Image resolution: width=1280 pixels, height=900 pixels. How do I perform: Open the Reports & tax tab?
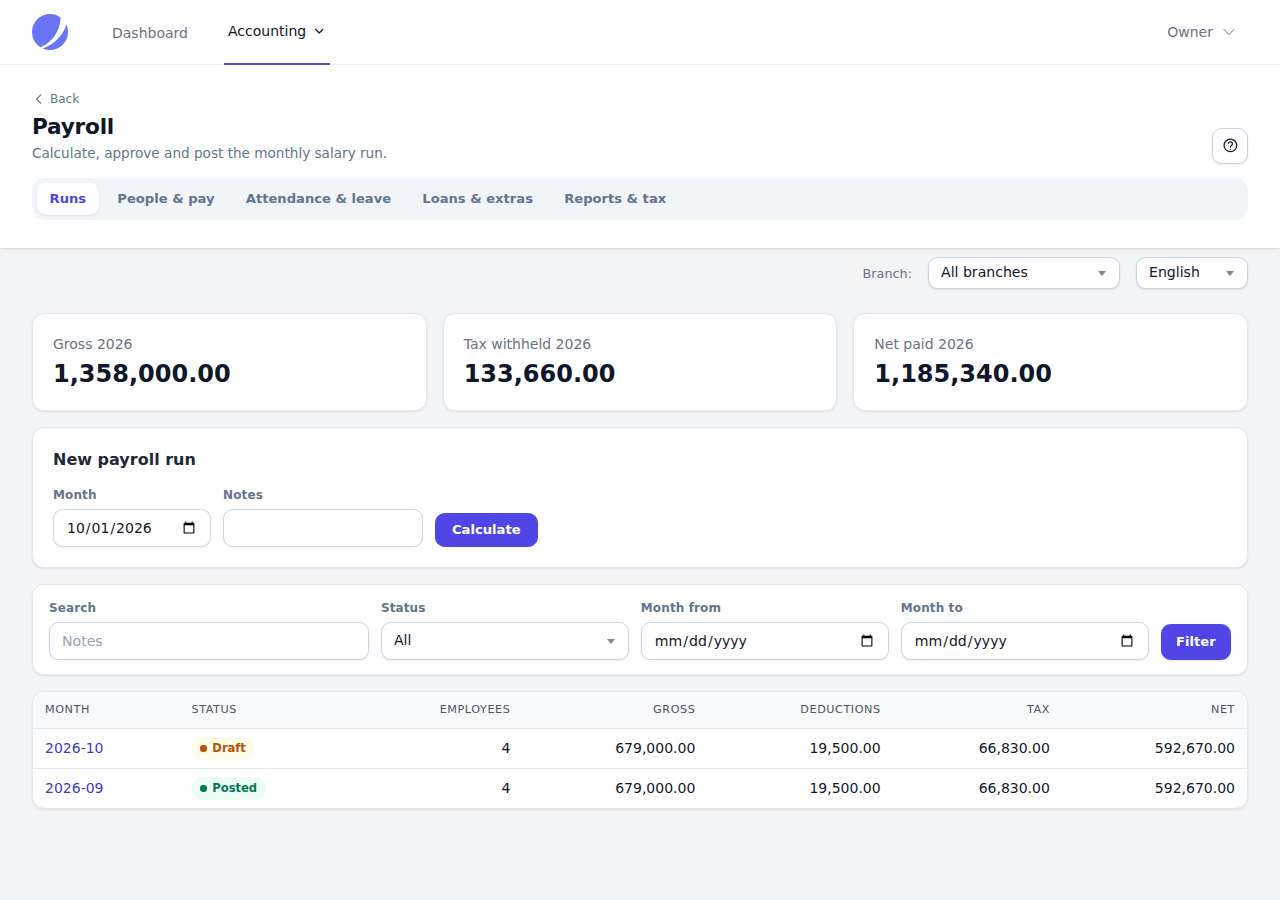[x=615, y=199]
